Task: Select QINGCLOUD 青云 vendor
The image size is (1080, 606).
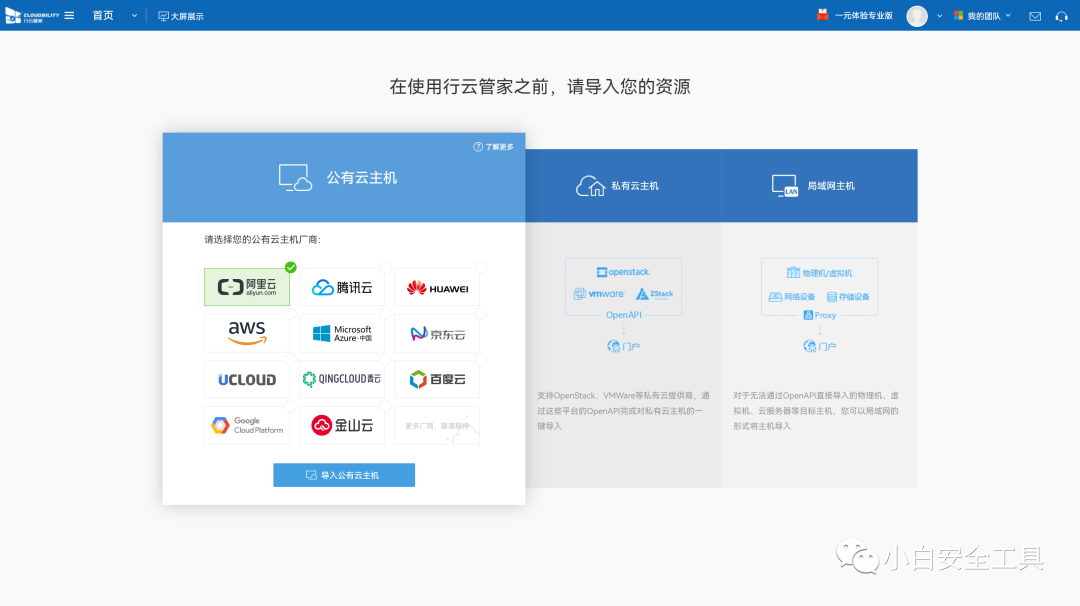Action: 342,379
